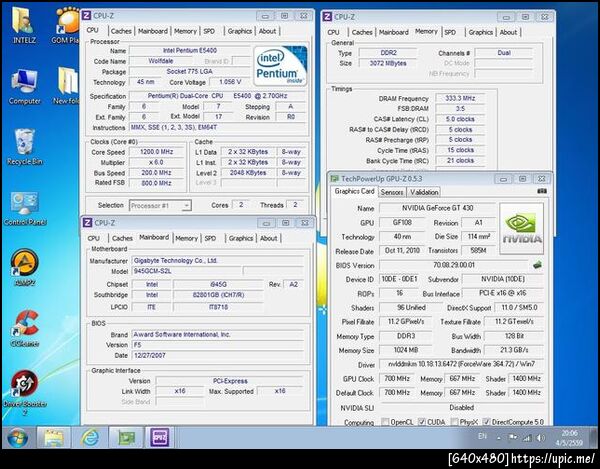Screen dimensions: 600x469
Task: Open the Recycle Bin desktop icon
Action: (x=24, y=144)
